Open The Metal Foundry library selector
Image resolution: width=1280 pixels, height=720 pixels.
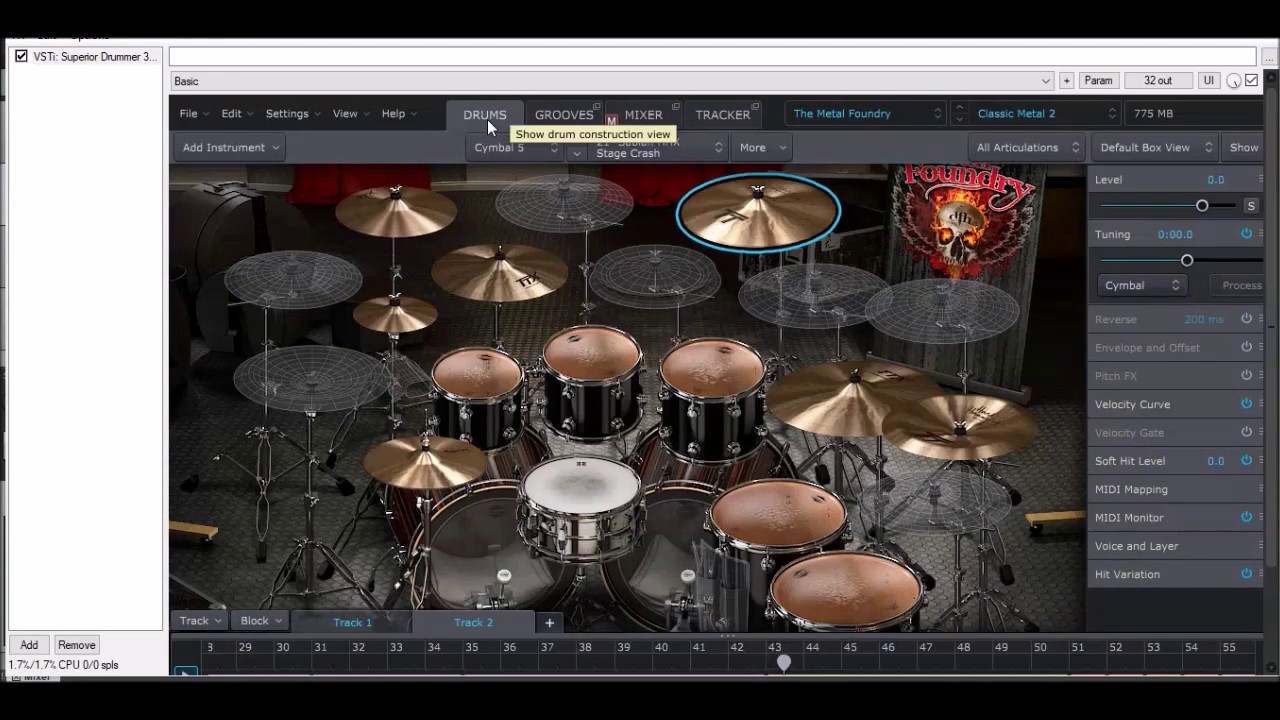[866, 114]
